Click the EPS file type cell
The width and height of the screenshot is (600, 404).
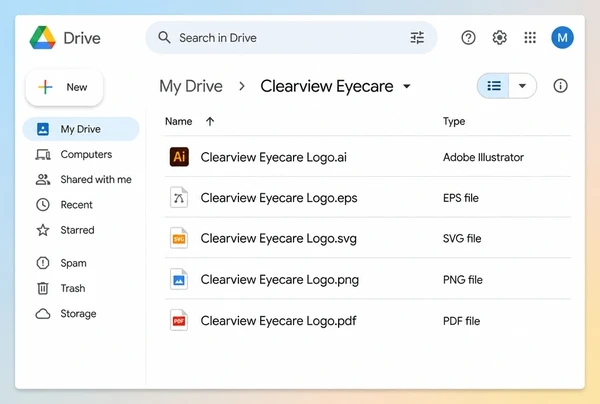461,198
